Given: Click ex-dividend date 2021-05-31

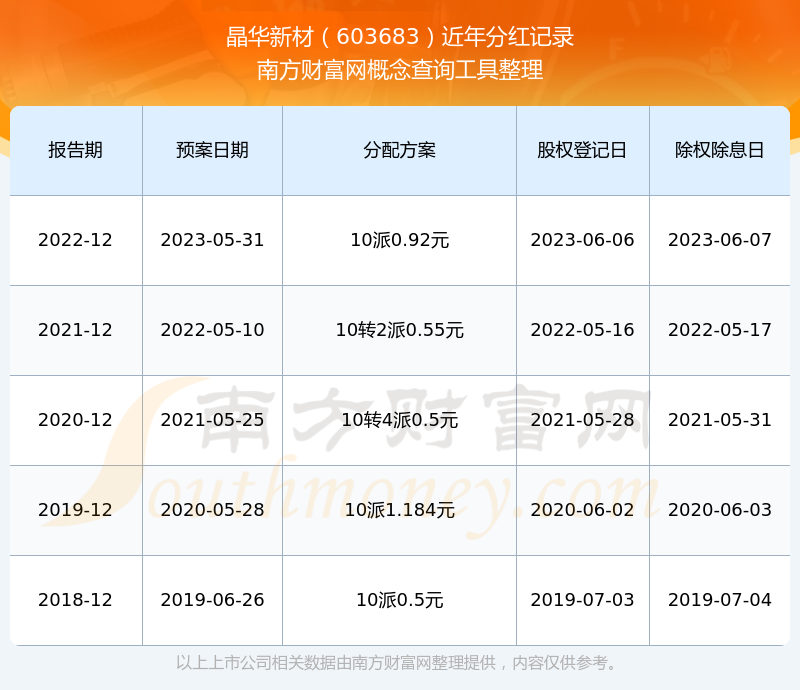Looking at the screenshot, I should coord(719,420).
